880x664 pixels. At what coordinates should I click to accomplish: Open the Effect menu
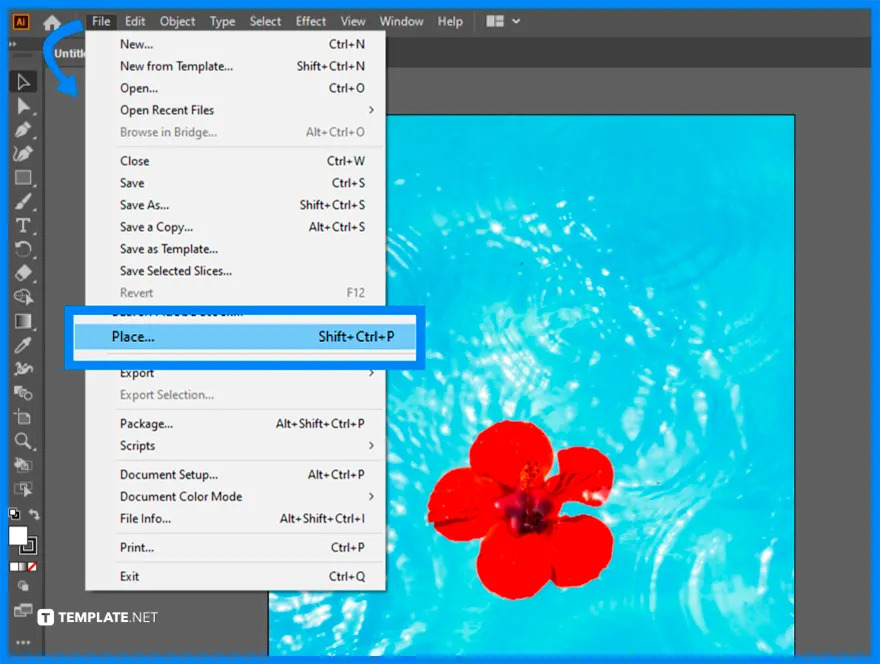(311, 21)
